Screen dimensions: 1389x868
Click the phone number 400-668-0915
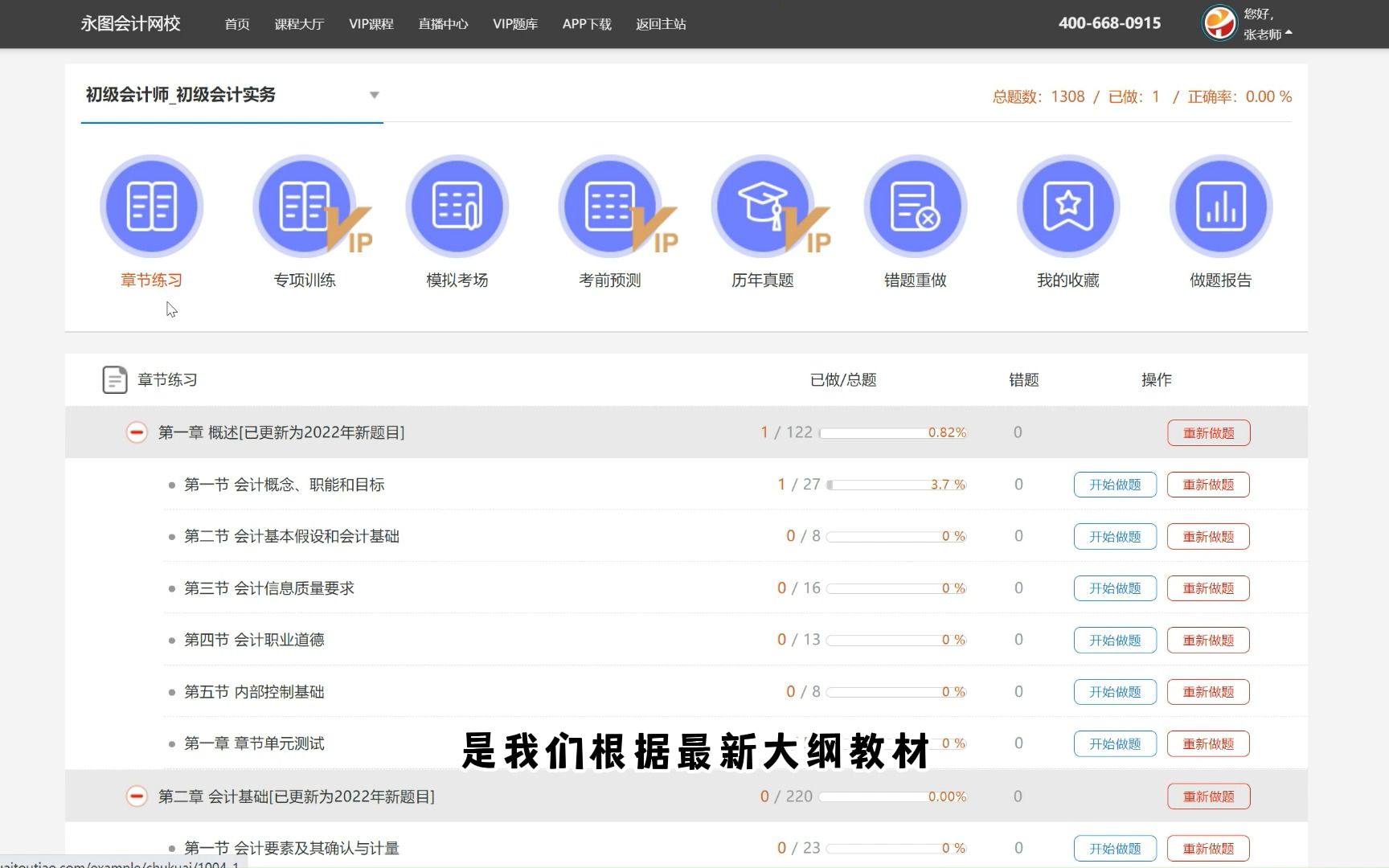coord(1109,23)
